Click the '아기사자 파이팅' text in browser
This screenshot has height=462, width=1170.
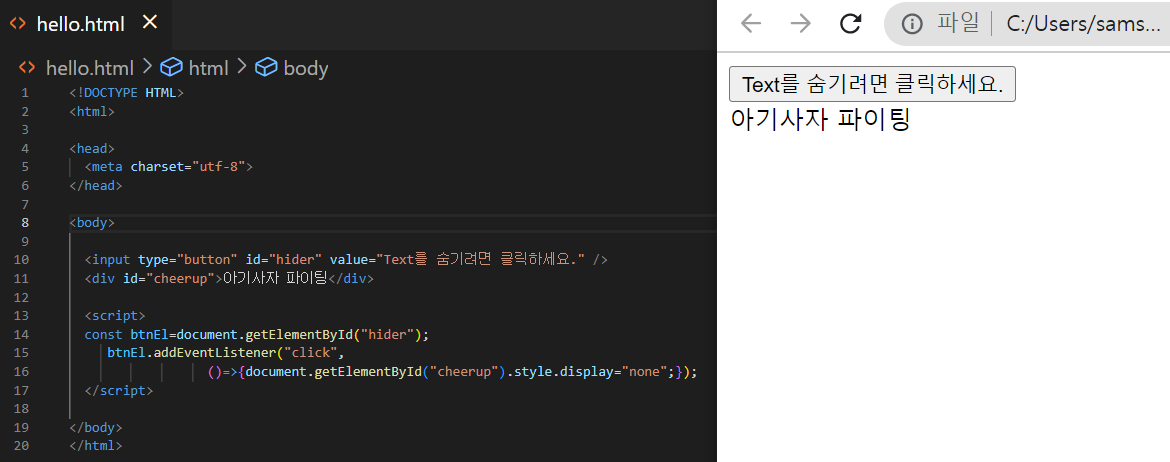pyautogui.click(x=820, y=119)
